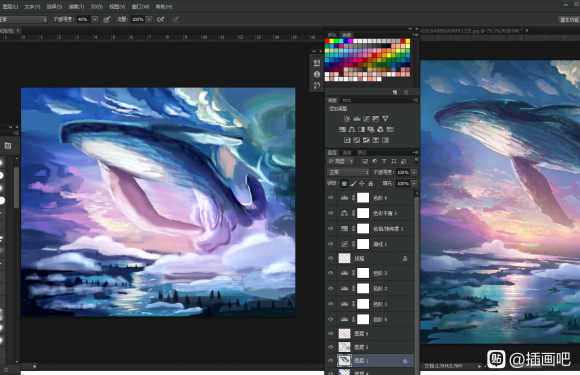Add a Brightness/Contrast adjustment (sun icon)
The image size is (580, 375).
(347, 119)
